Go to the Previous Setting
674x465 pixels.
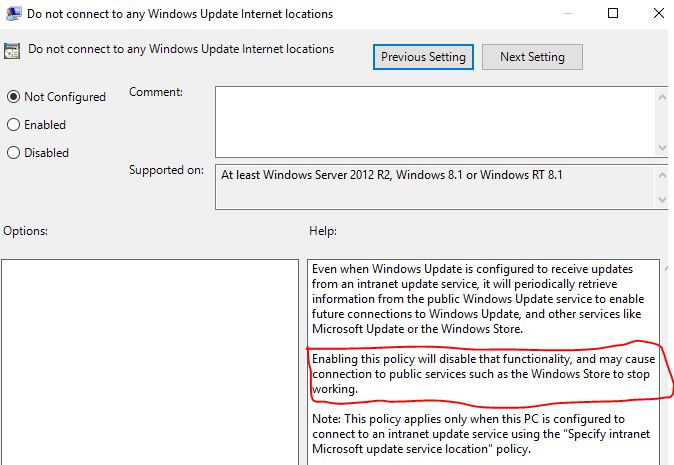423,57
